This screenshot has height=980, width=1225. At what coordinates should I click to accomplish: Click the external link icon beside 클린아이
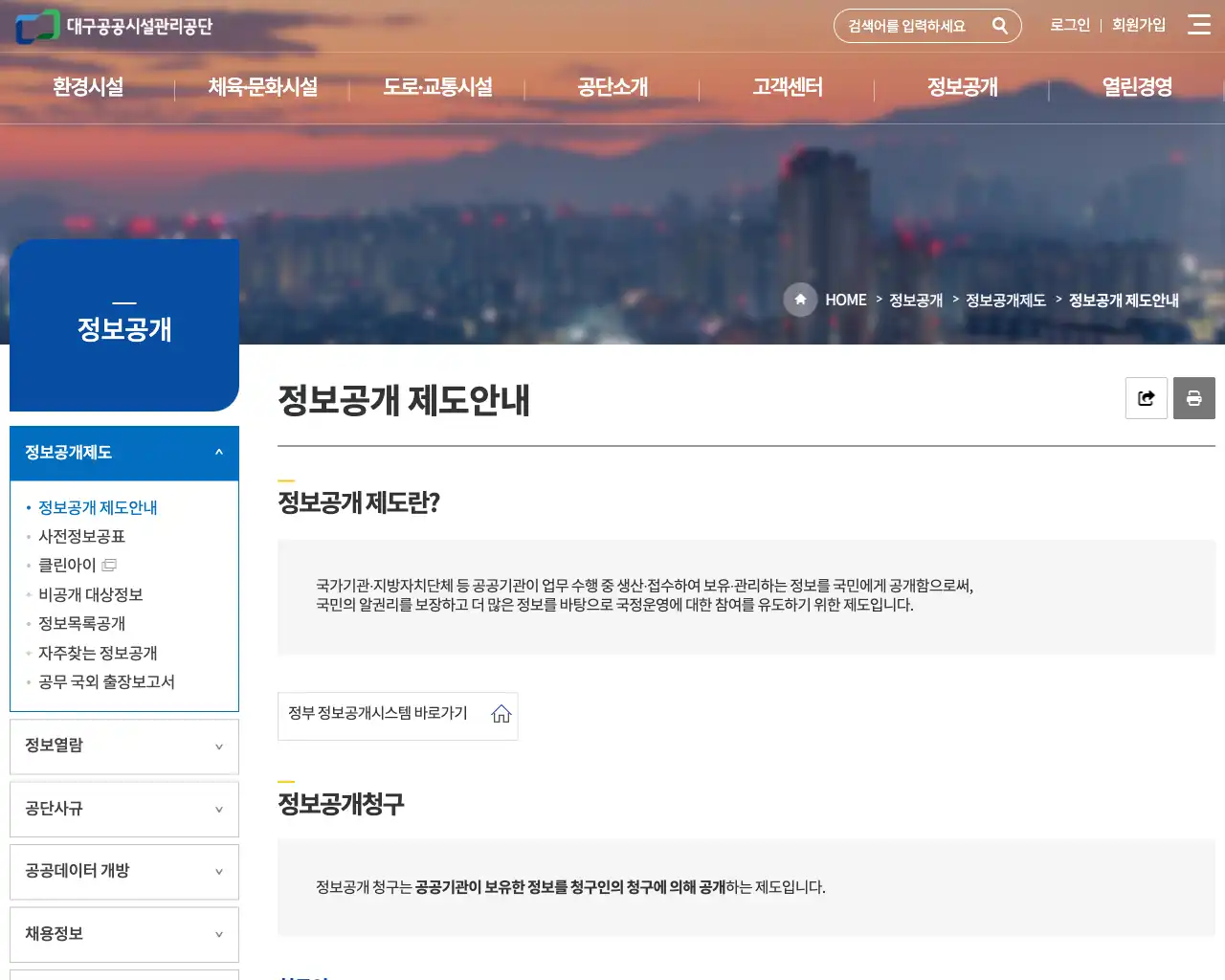click(109, 565)
